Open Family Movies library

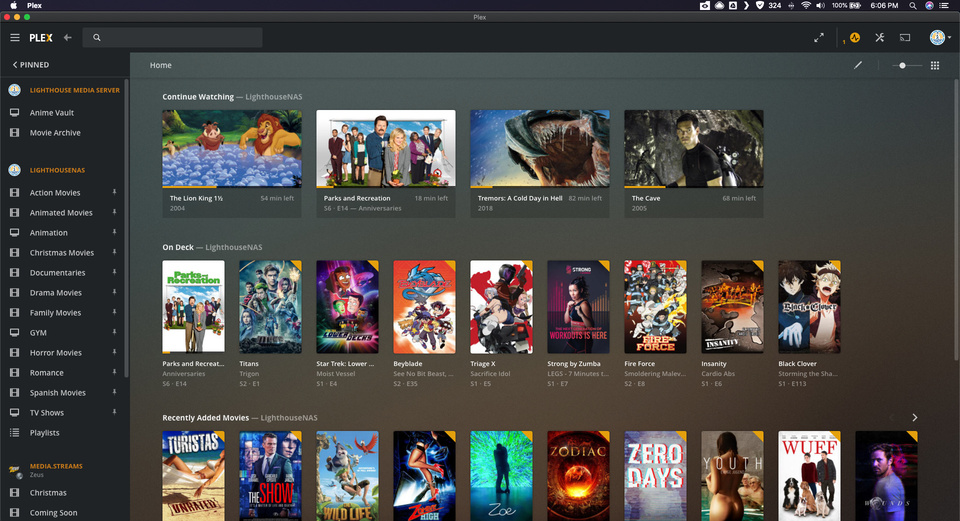(55, 313)
